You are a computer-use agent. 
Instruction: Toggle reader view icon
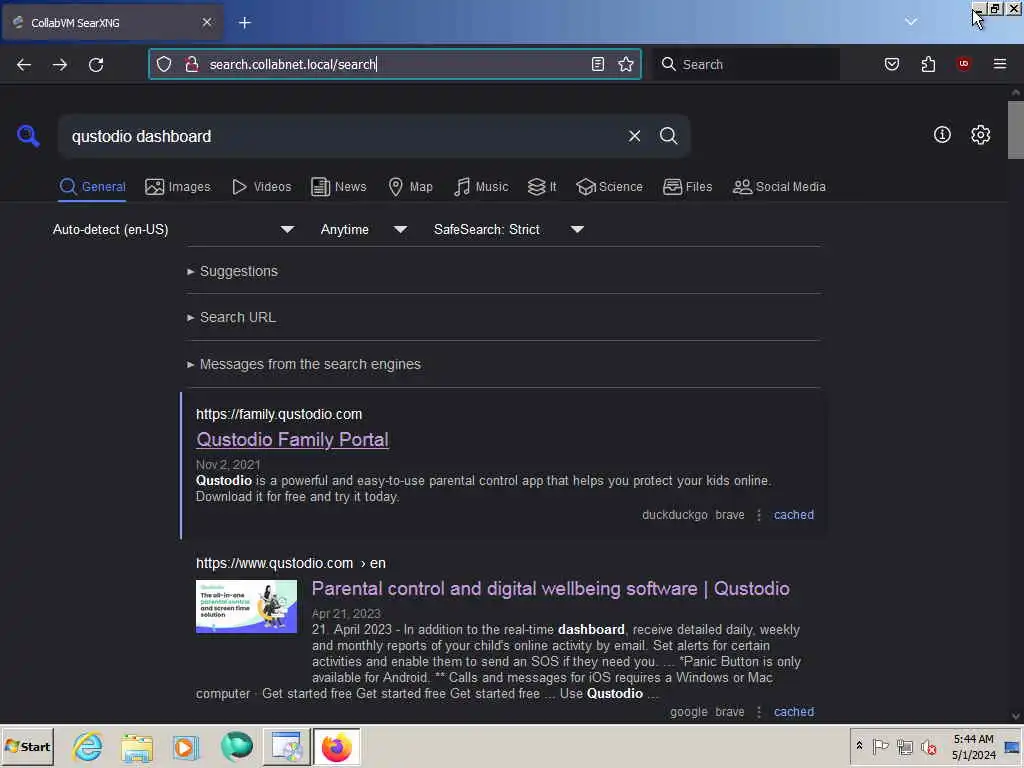(x=598, y=64)
